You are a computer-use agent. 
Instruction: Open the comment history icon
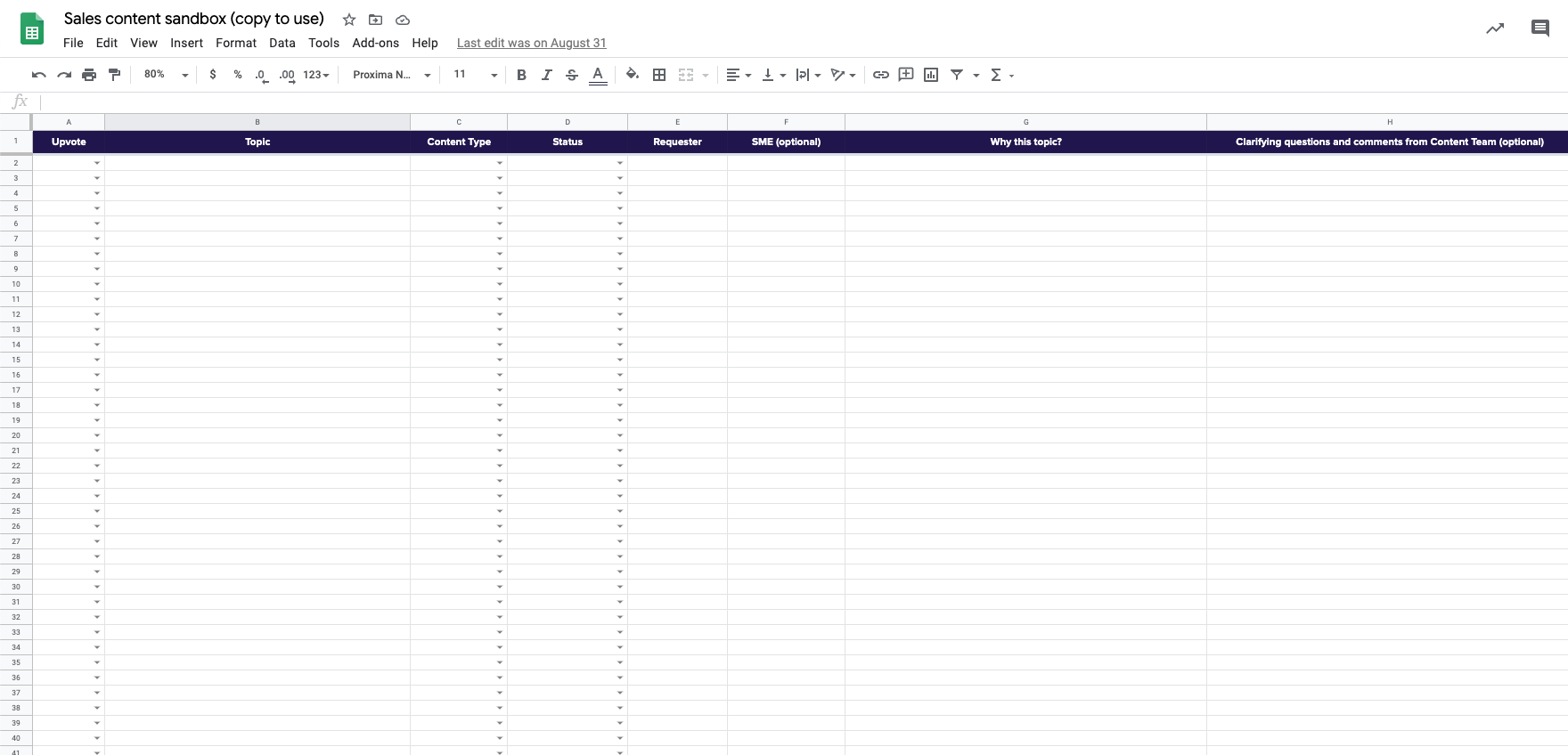1540,28
